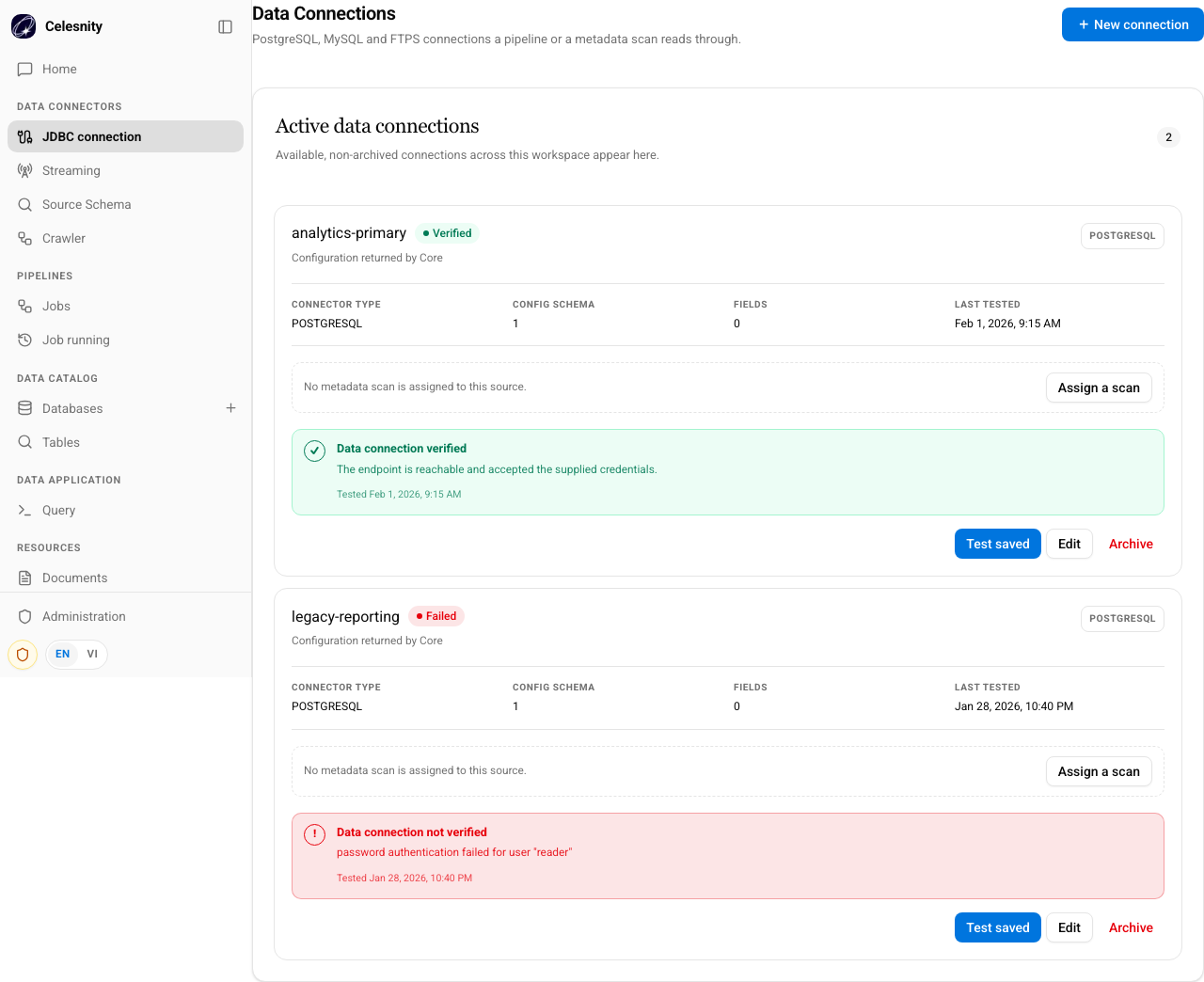Click the Tables search icon
The image size is (1204, 982).
coord(25,442)
